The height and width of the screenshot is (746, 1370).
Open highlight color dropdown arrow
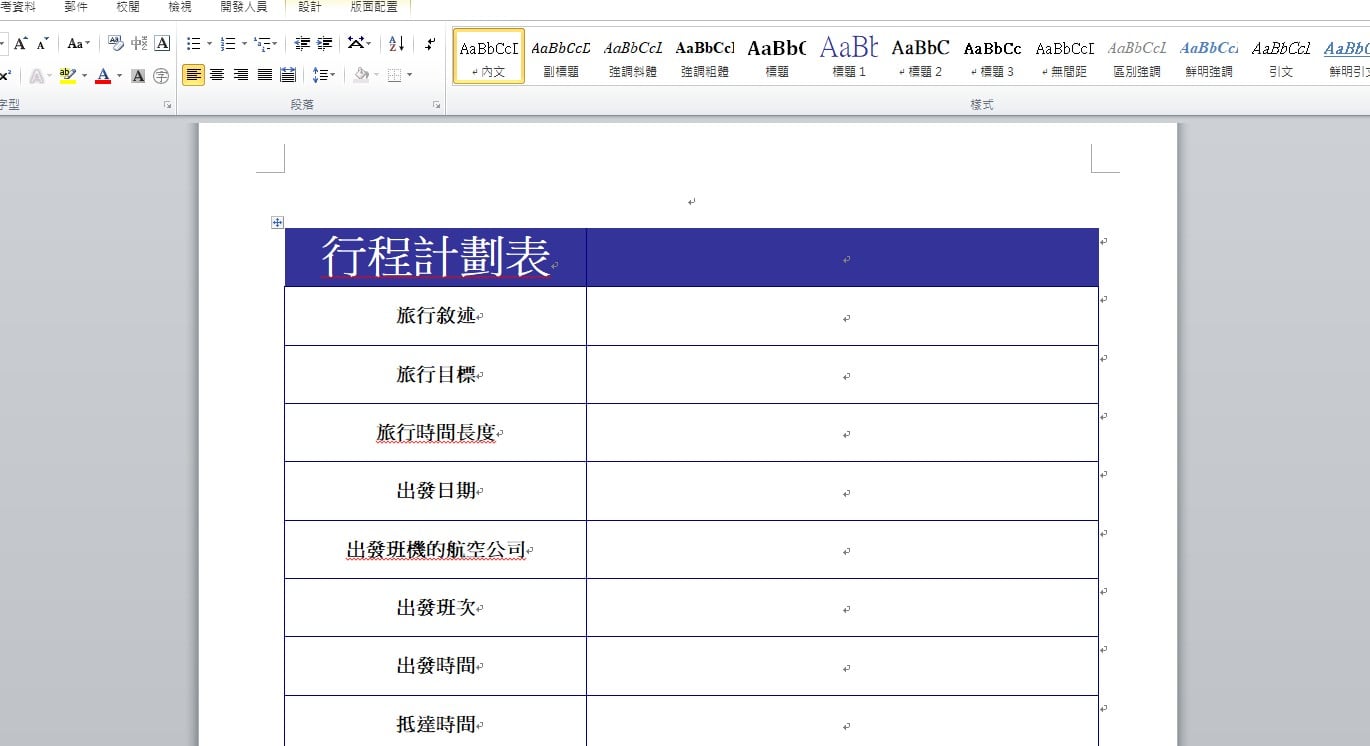point(84,75)
